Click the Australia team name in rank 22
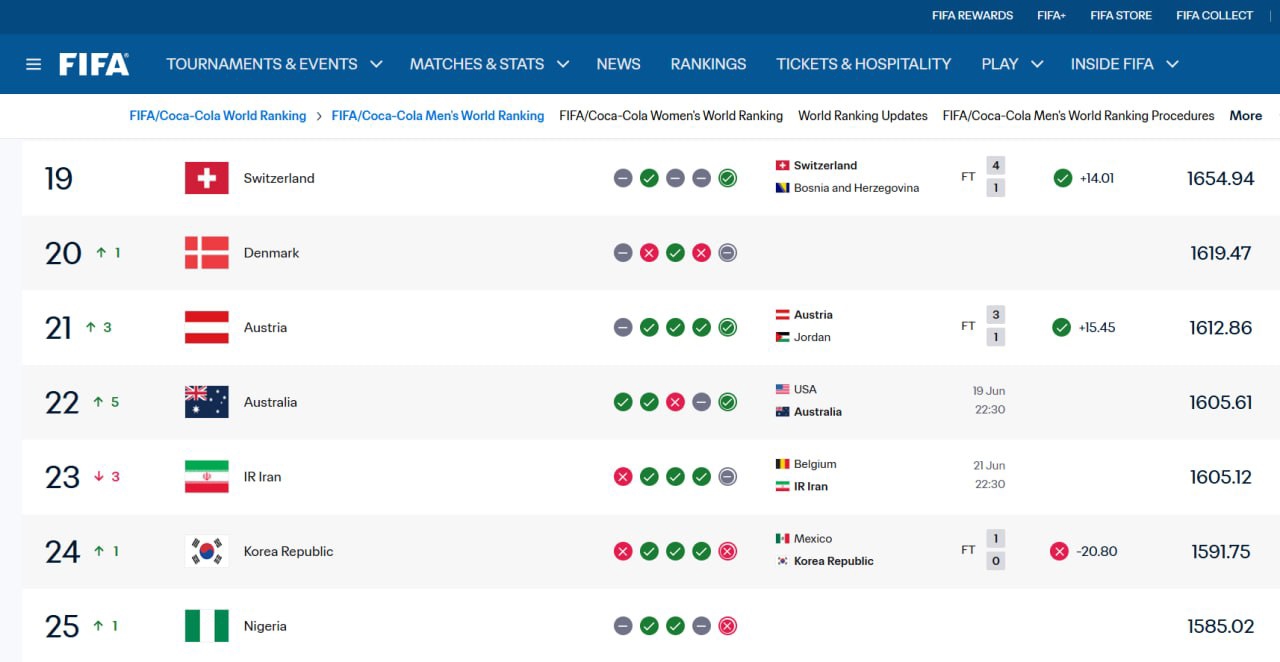 (270, 402)
